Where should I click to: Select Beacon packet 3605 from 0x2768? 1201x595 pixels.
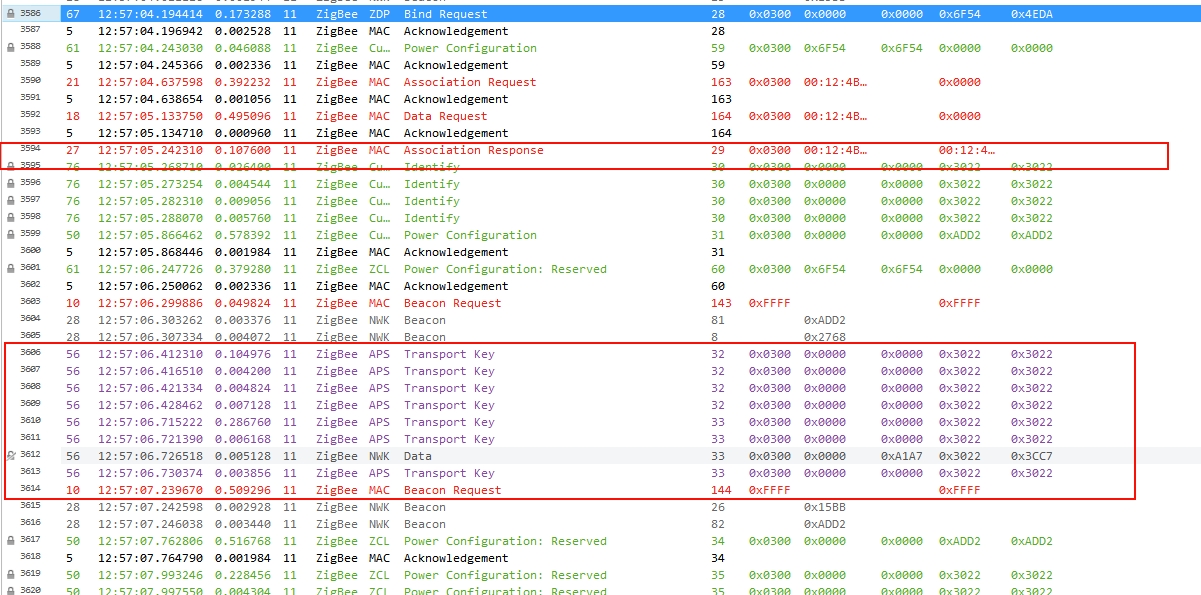coord(600,337)
